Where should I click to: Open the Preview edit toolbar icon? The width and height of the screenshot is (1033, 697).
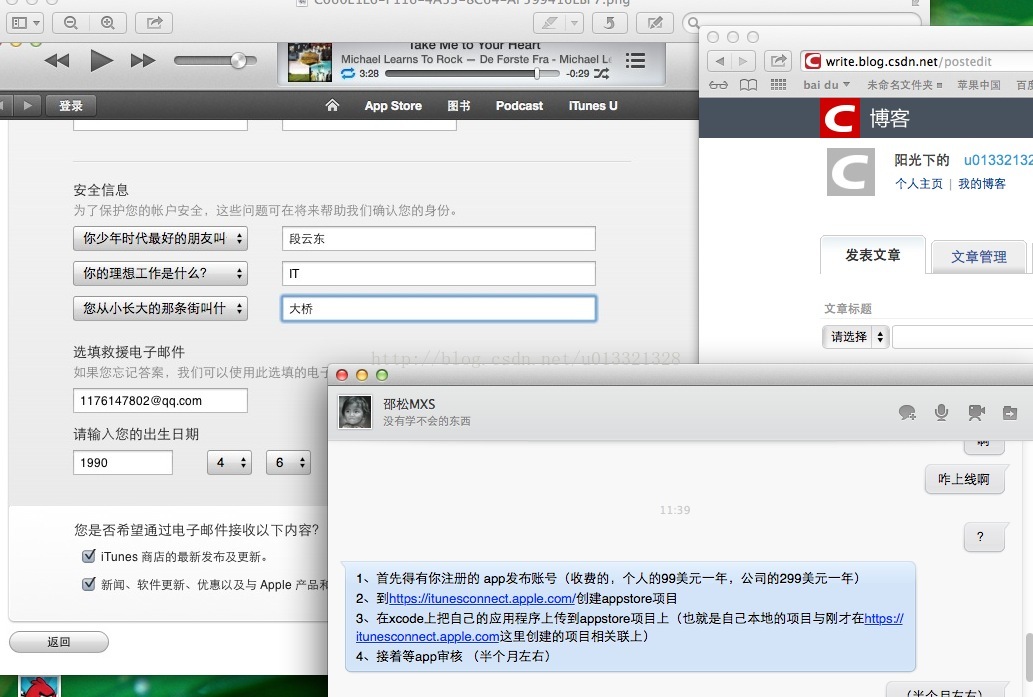(655, 23)
